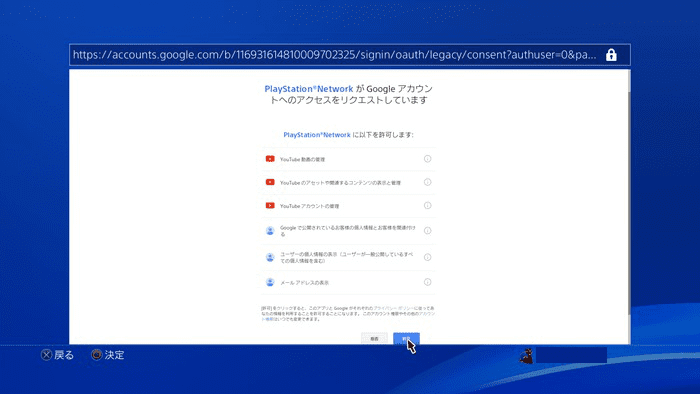Screen dimensions: 700x394
Task: Select the text メールアドレスの表示
Action: coord(304,282)
